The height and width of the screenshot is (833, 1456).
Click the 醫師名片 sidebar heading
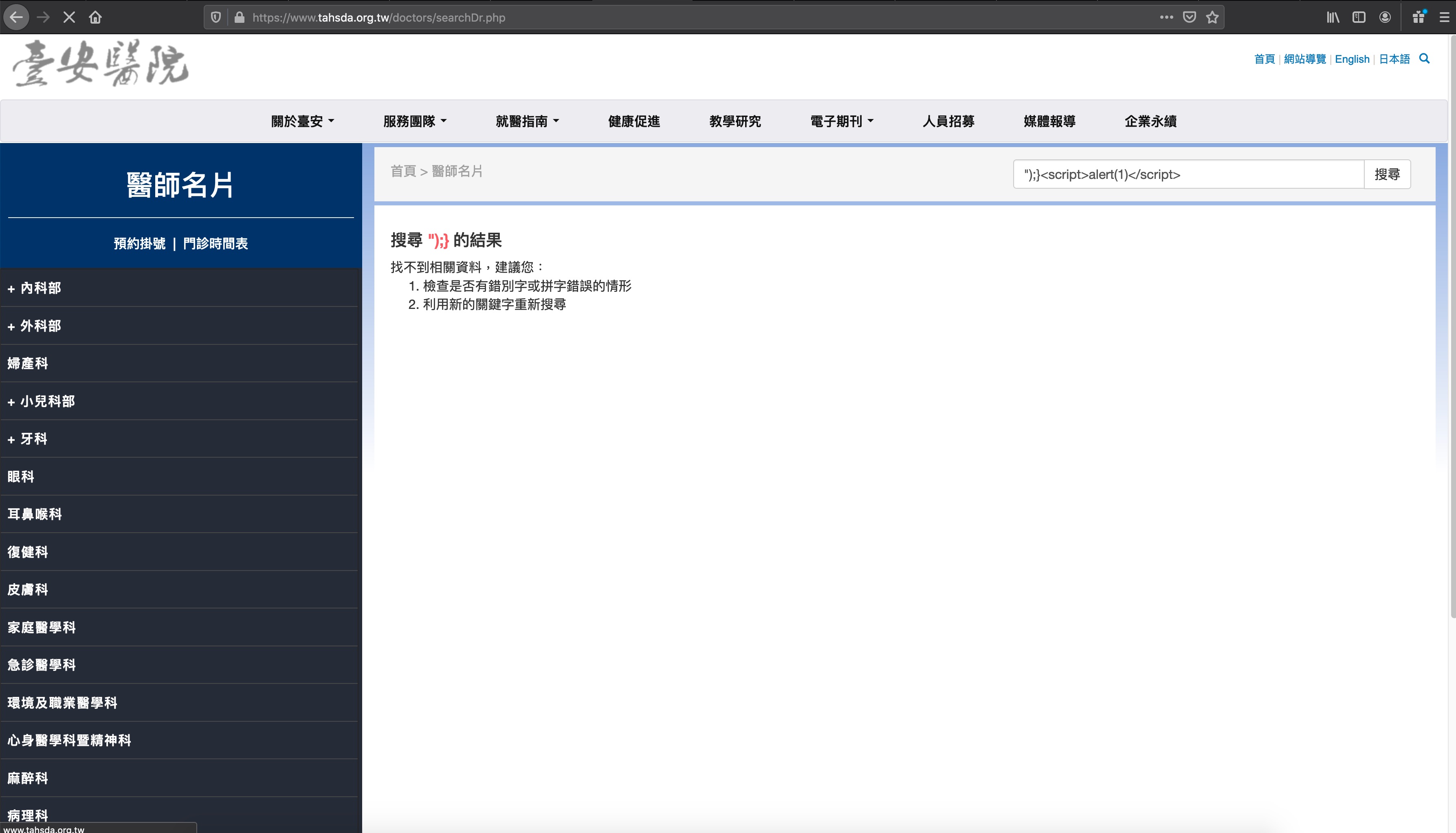180,185
